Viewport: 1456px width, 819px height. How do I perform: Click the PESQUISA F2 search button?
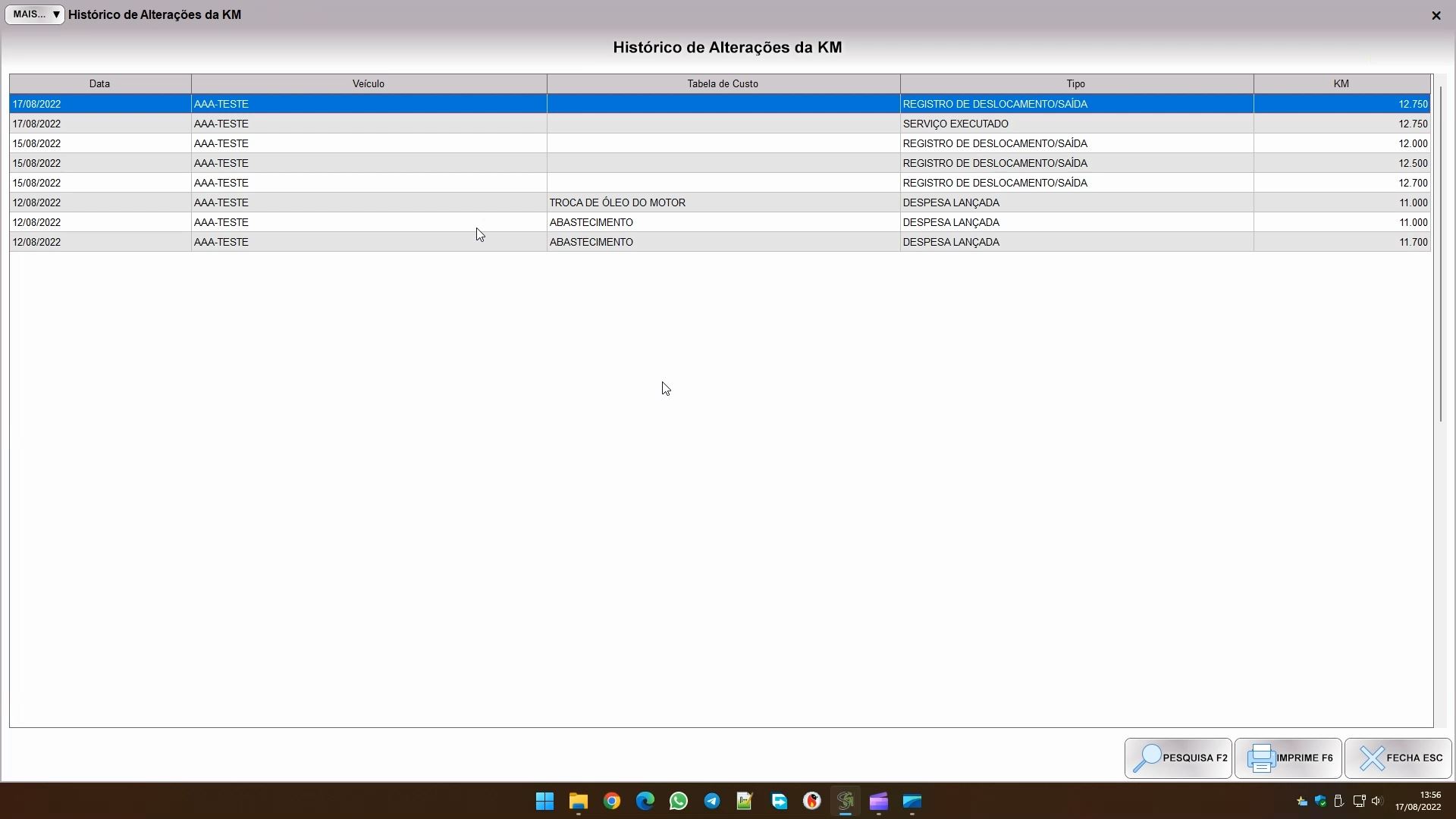pyautogui.click(x=1178, y=758)
